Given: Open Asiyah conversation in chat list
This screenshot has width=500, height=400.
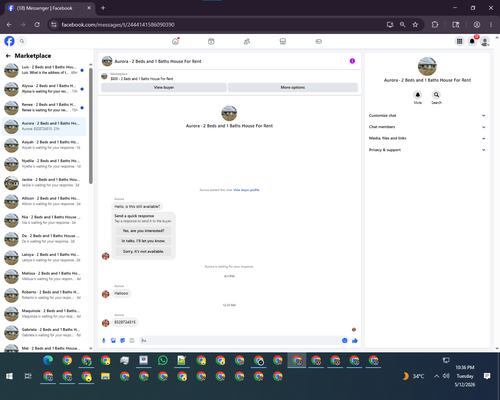Looking at the screenshot, I should (44, 145).
